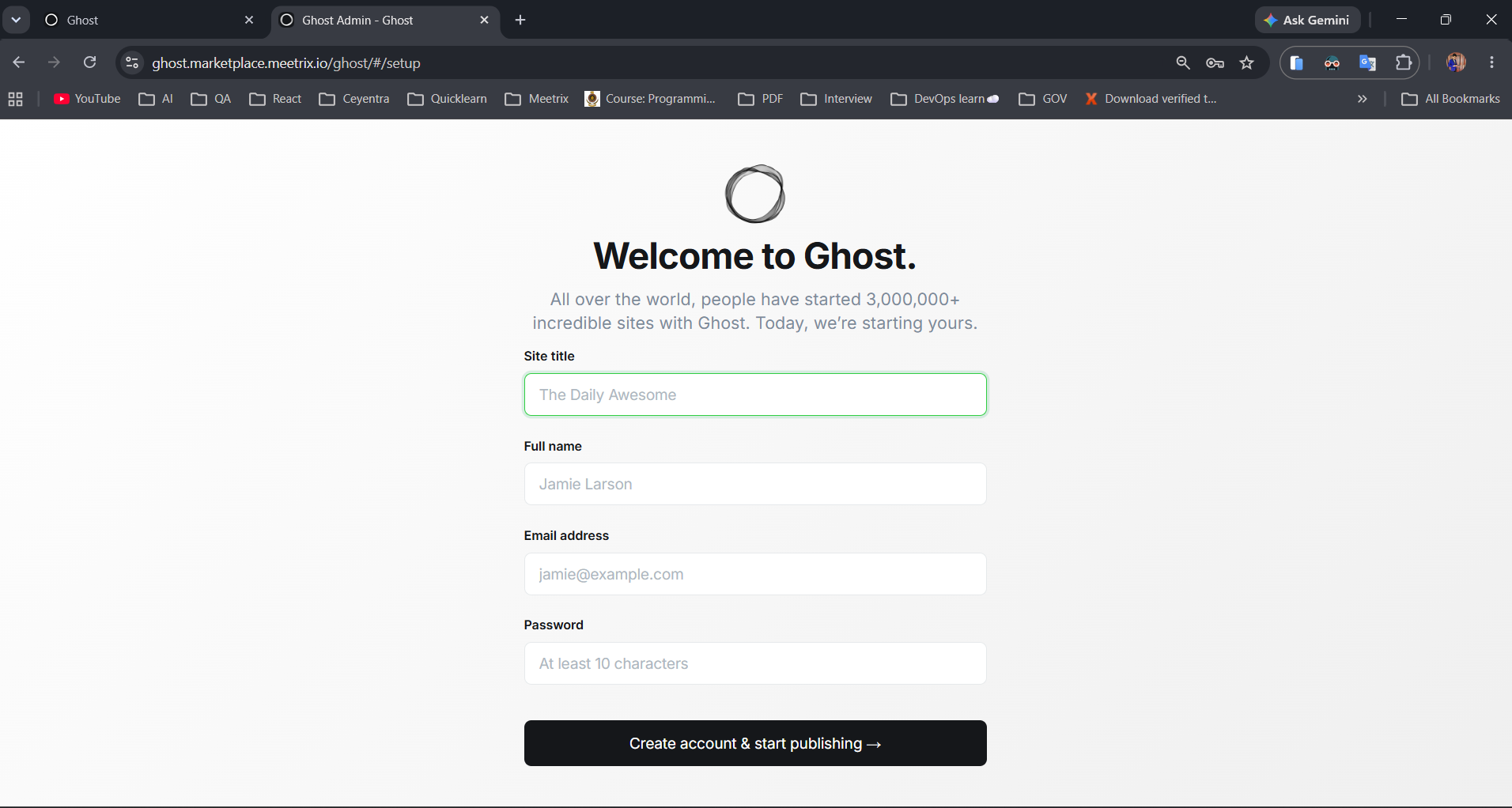Open the YouTube bookmark
Viewport: 1512px width, 808px height.
coord(87,99)
